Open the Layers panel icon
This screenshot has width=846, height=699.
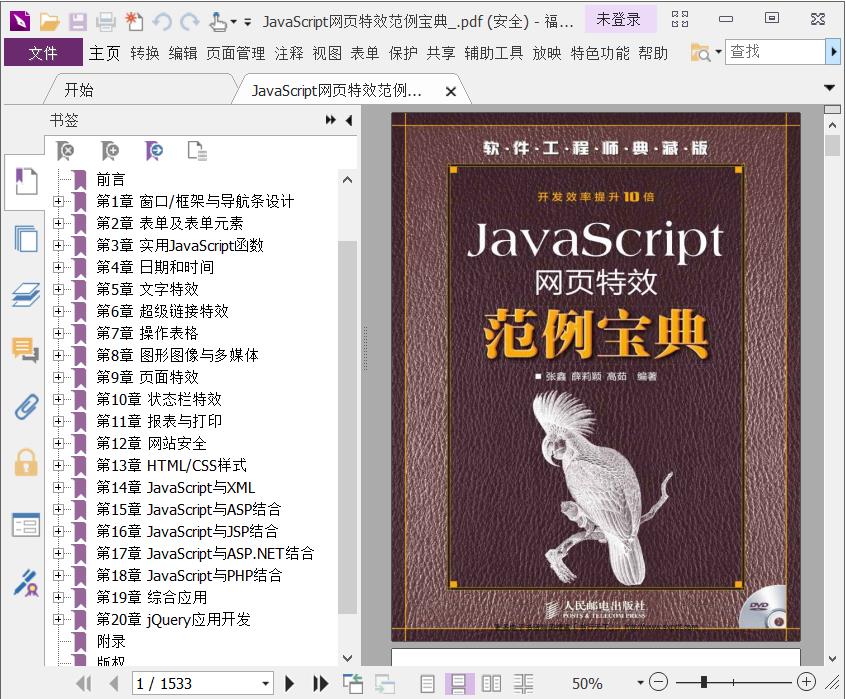click(26, 294)
